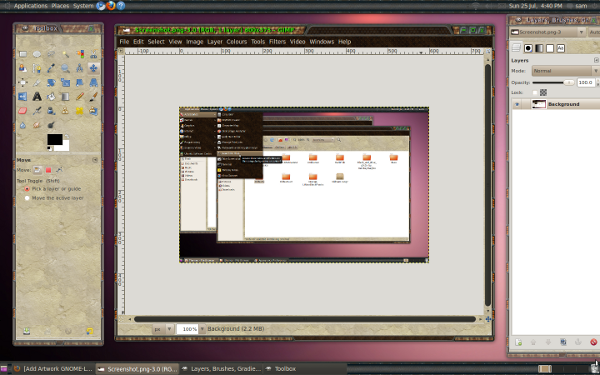Select the Ellipse Select tool
600x375 pixels.
point(37,54)
